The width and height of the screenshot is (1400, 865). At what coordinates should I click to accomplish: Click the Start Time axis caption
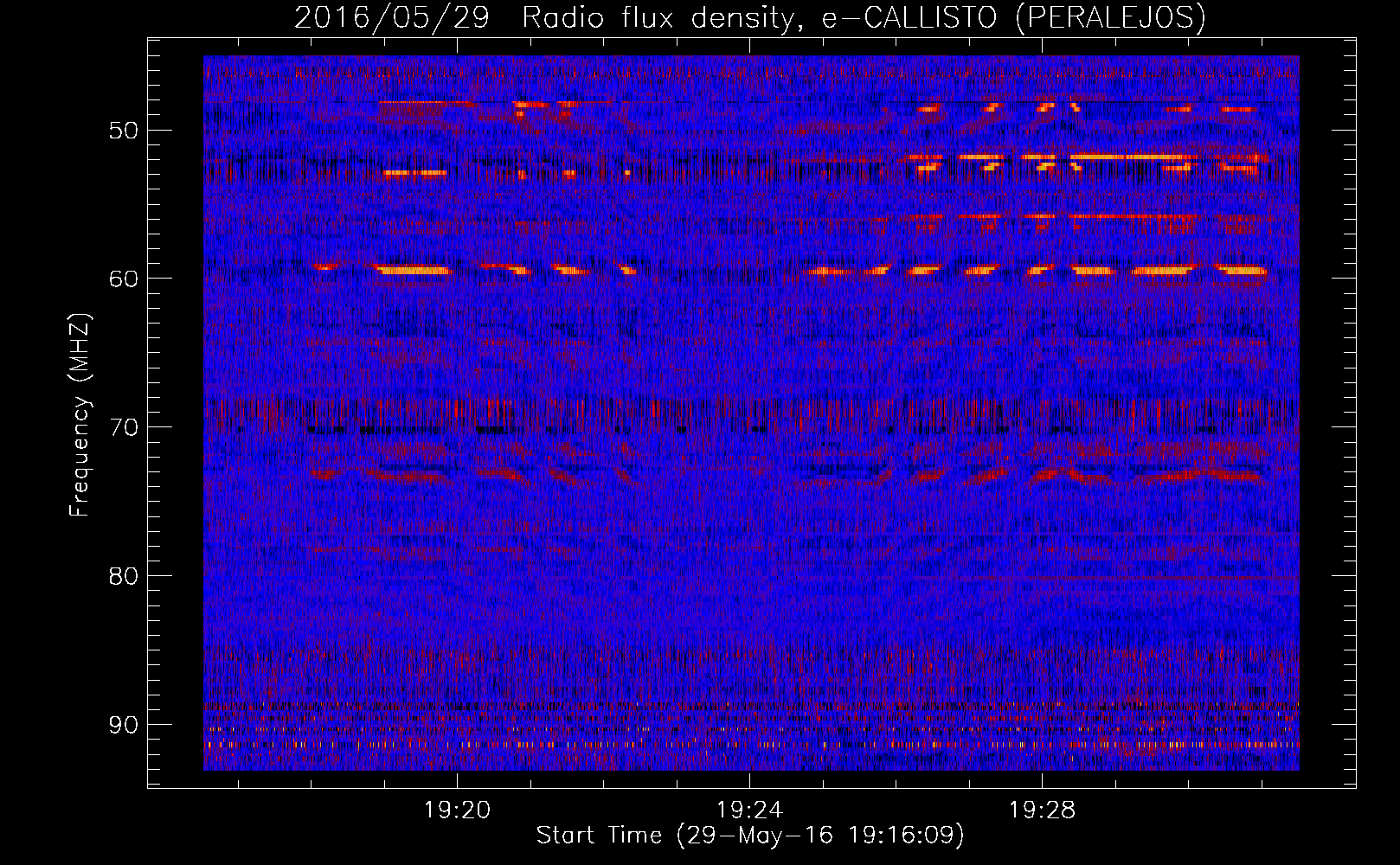[x=750, y=836]
